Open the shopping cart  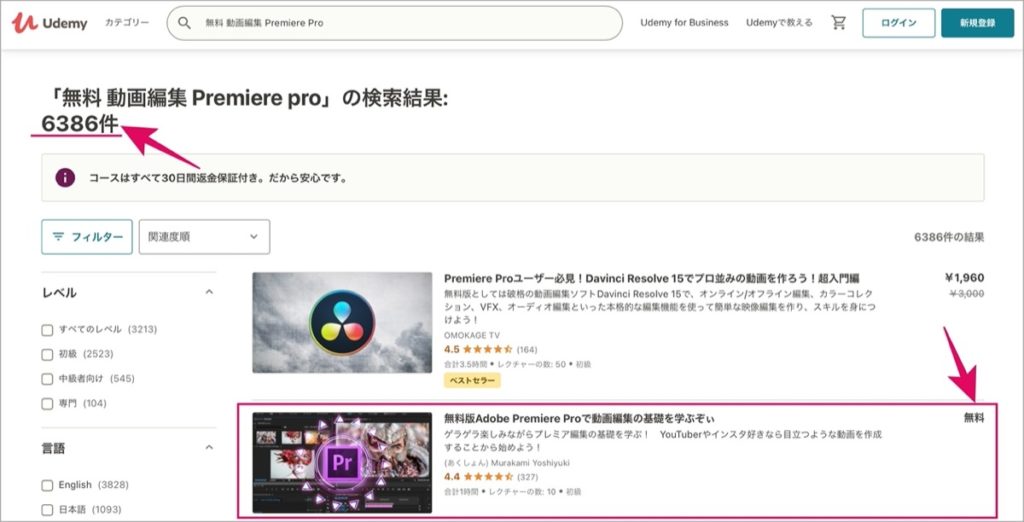[x=838, y=23]
